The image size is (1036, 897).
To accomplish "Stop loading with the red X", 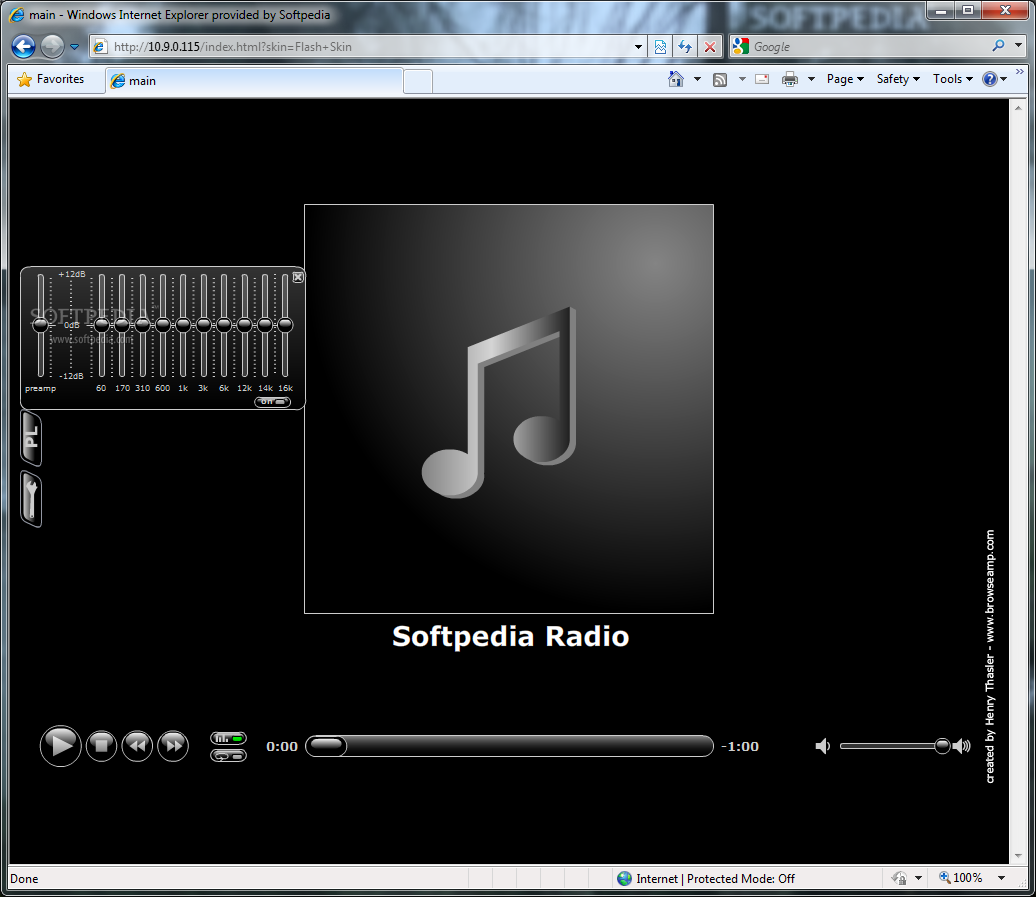I will pos(710,47).
